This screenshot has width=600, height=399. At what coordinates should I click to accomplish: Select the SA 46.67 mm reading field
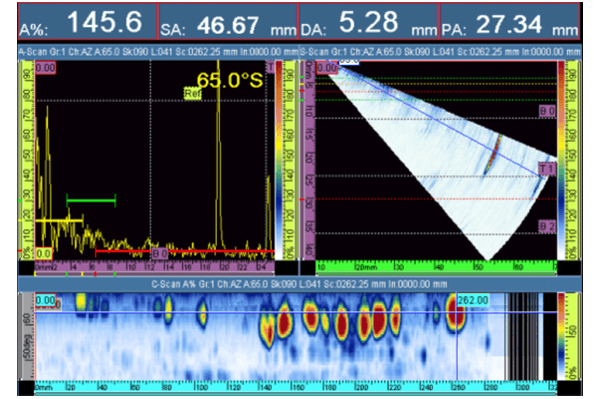(x=228, y=21)
